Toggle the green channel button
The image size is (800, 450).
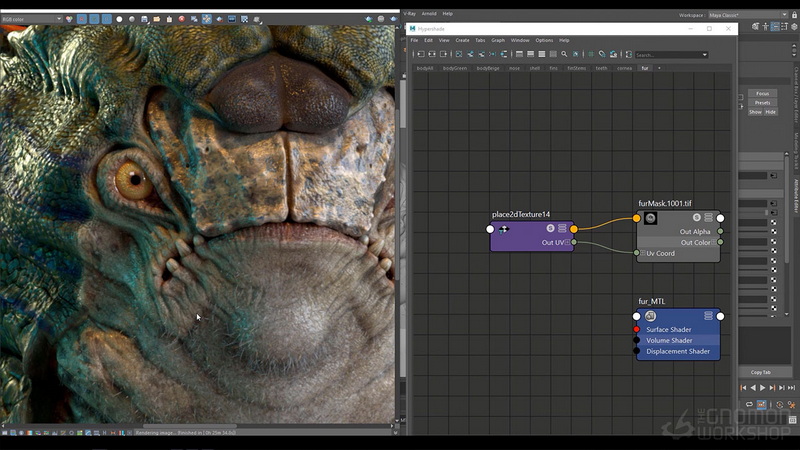point(94,19)
